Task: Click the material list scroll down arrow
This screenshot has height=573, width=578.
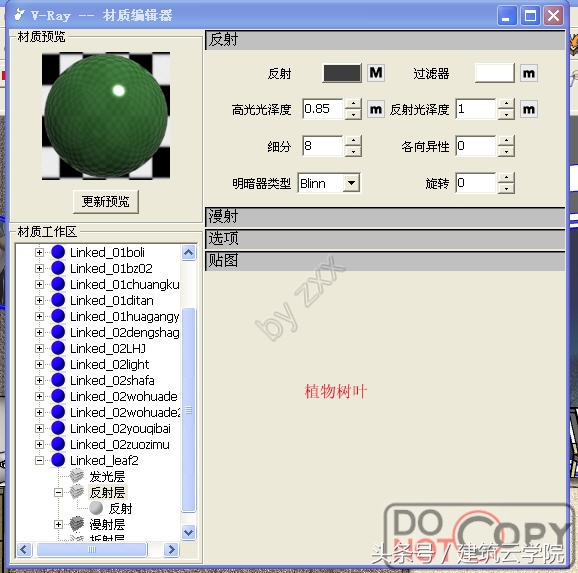Action: [x=189, y=532]
